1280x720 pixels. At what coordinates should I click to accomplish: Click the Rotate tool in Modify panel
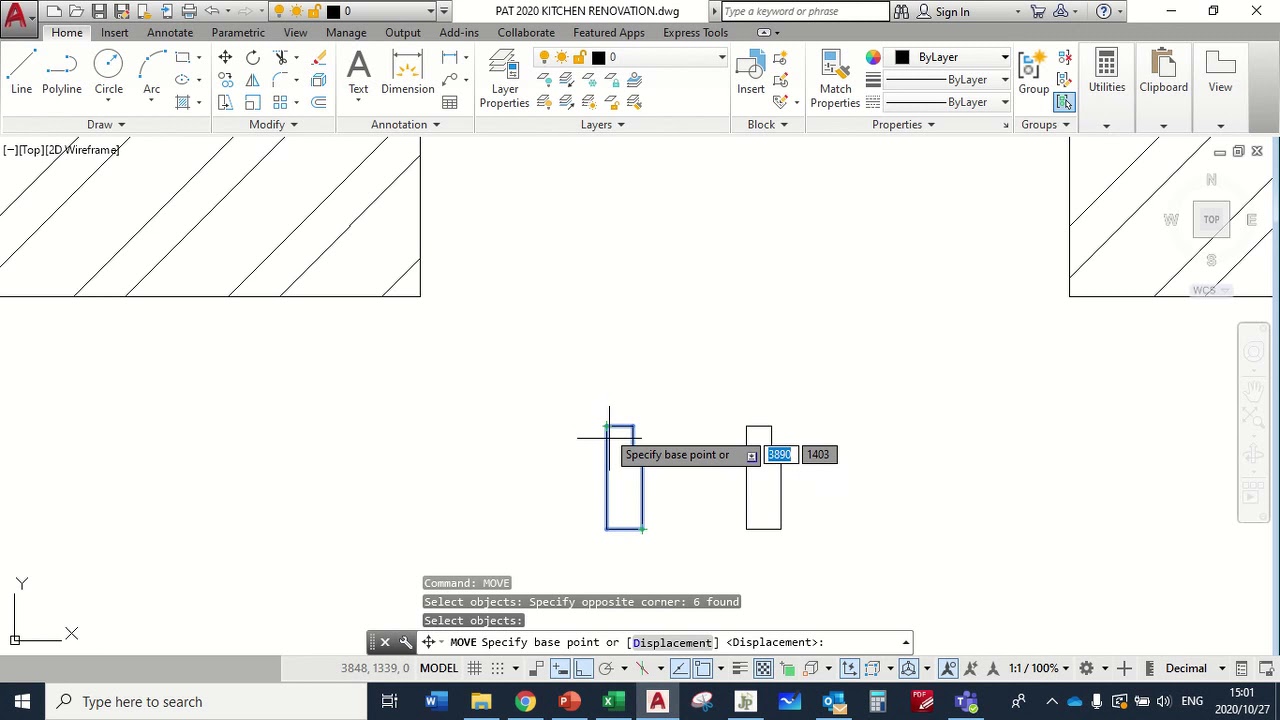click(x=253, y=57)
